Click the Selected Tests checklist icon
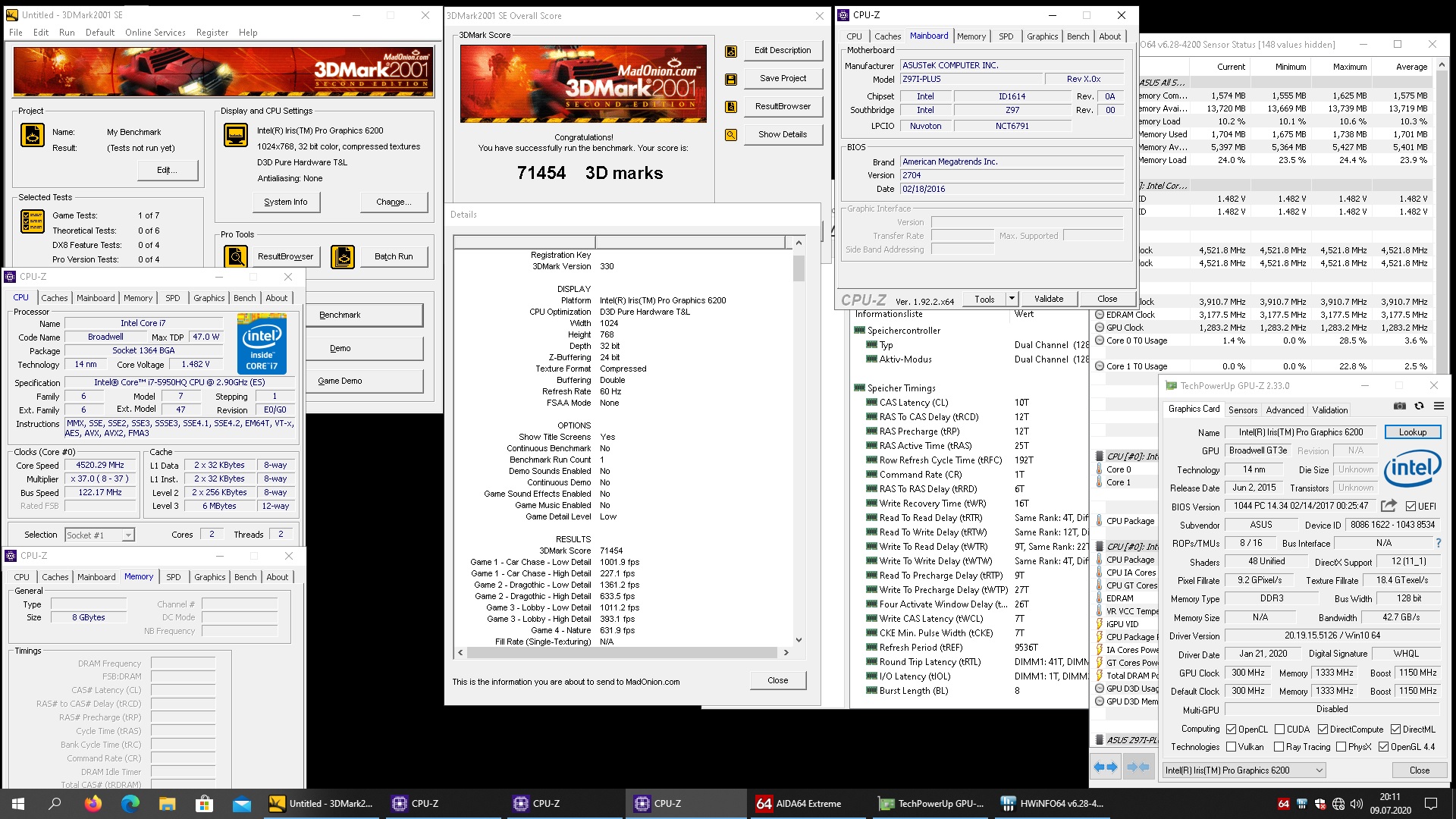 (x=32, y=221)
